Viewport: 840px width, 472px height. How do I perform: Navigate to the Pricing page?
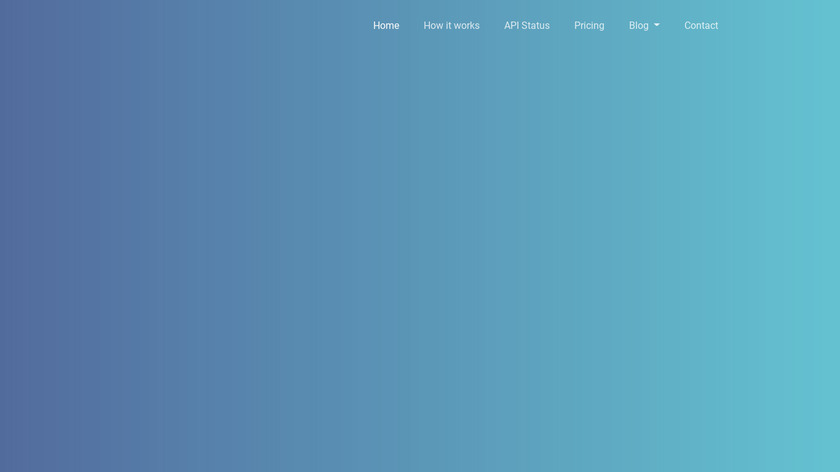tap(589, 26)
